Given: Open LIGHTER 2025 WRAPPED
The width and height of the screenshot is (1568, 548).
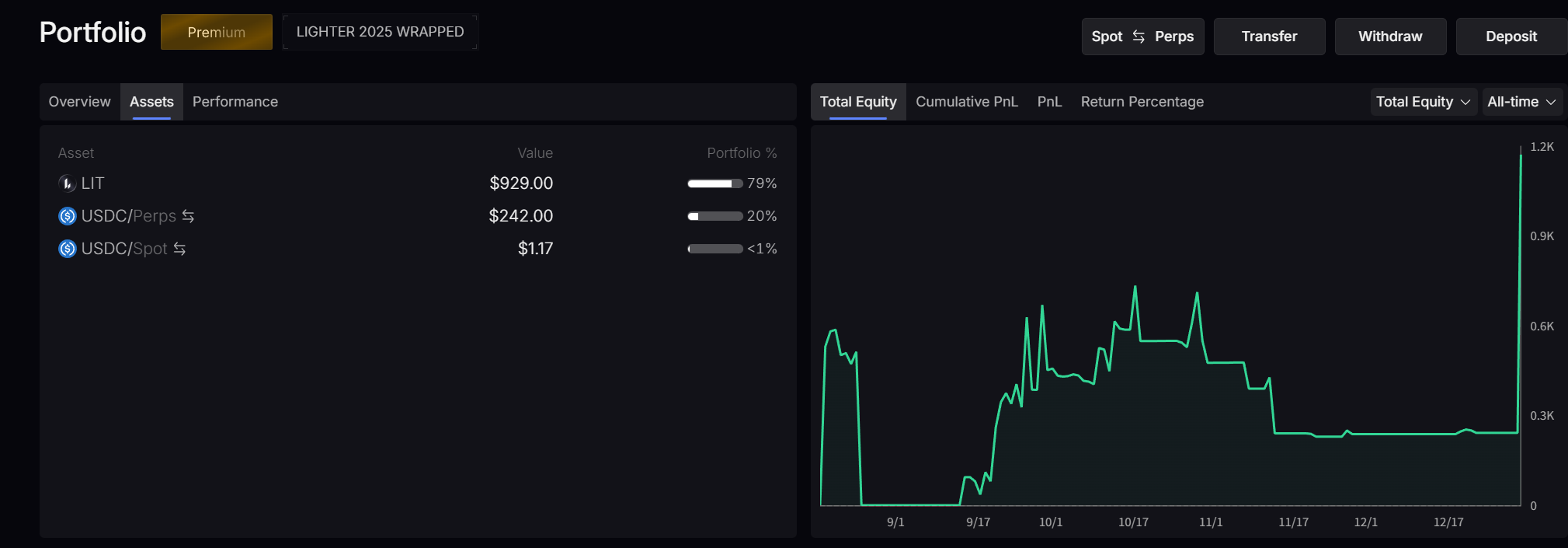Looking at the screenshot, I should [x=380, y=32].
